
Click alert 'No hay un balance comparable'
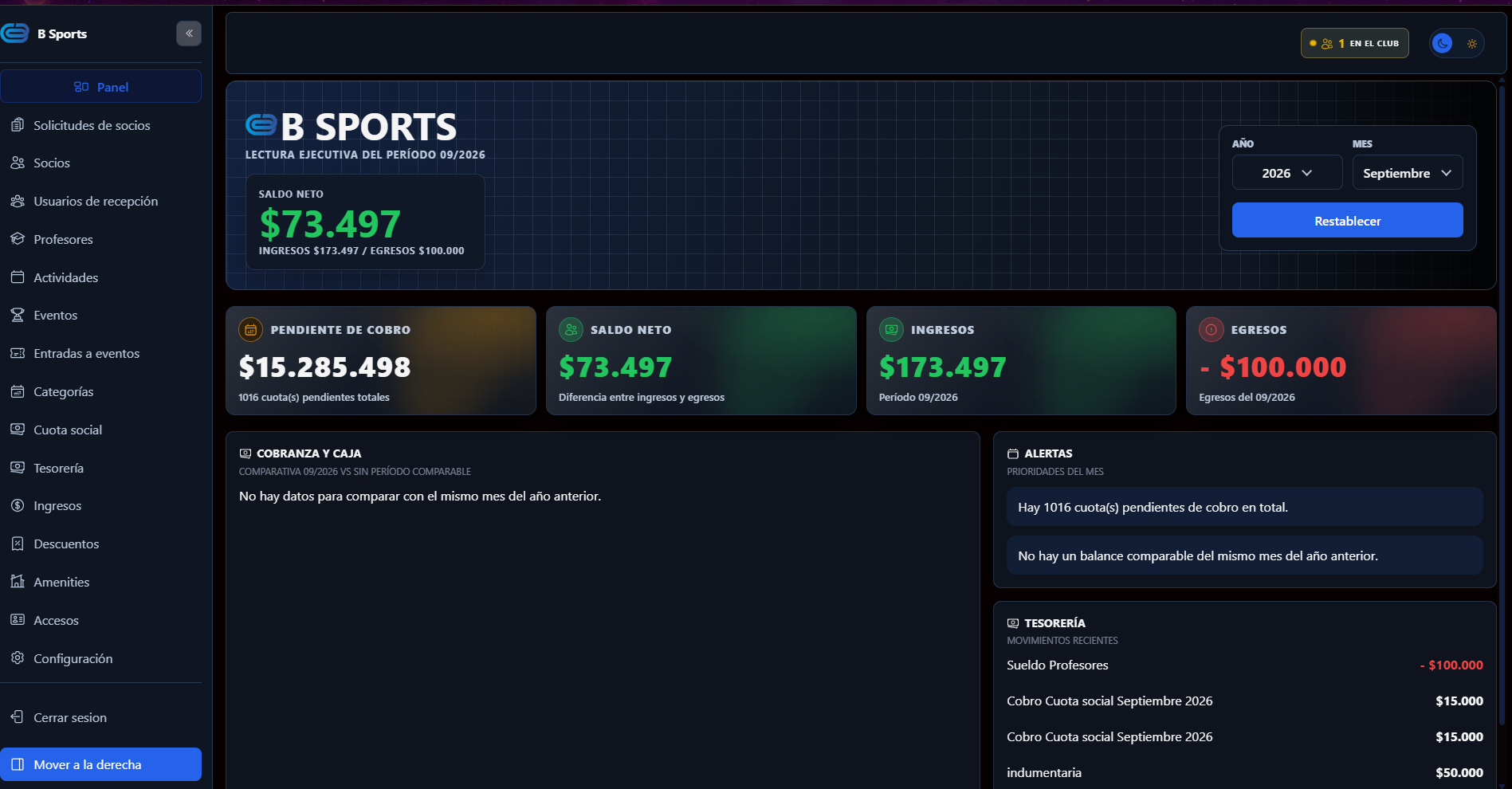click(1244, 555)
